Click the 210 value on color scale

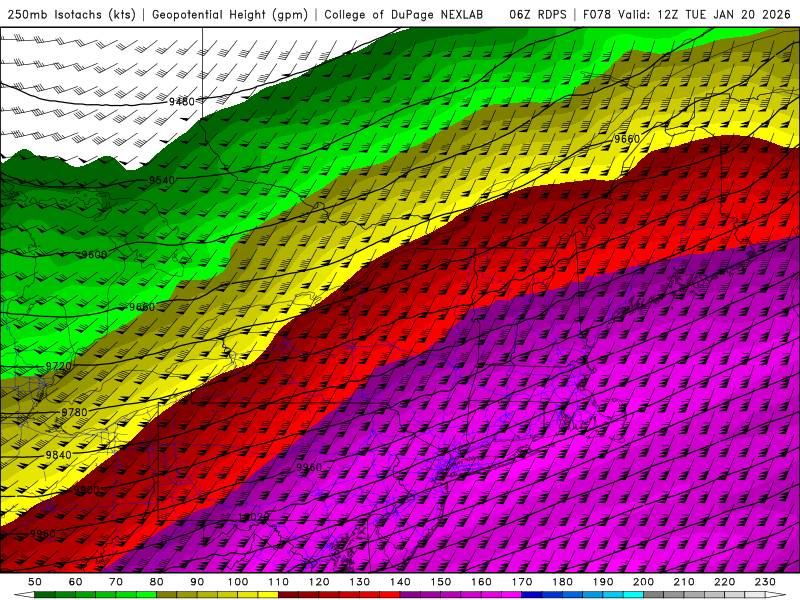click(684, 582)
